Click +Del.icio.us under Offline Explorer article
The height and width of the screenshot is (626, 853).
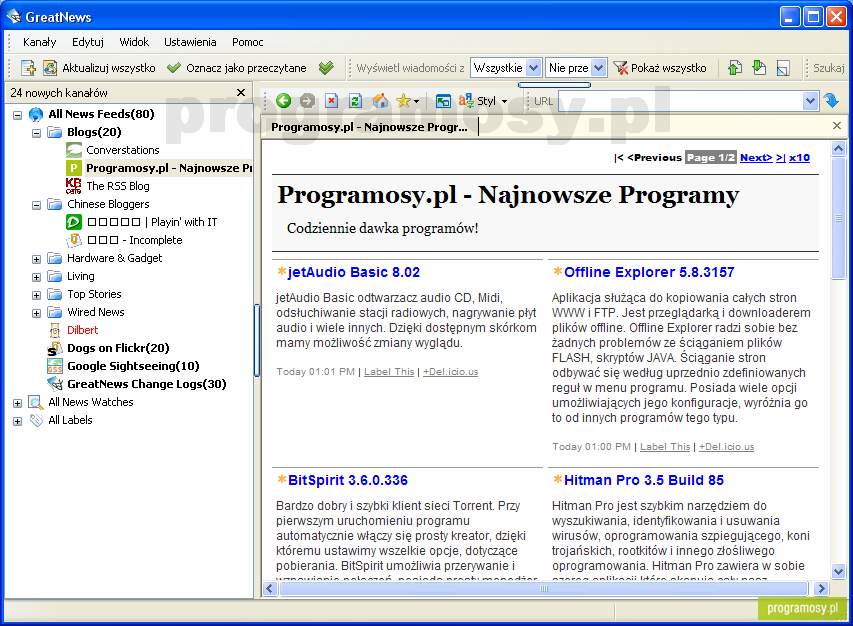point(726,447)
